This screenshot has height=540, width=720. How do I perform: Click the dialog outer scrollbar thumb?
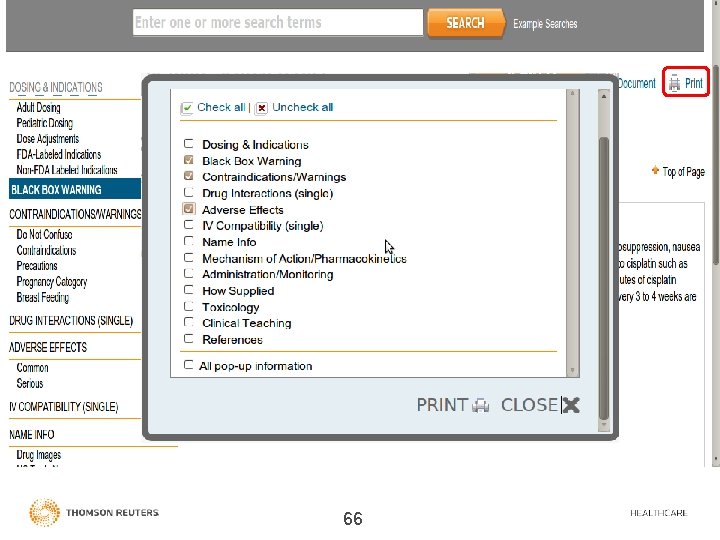604,278
